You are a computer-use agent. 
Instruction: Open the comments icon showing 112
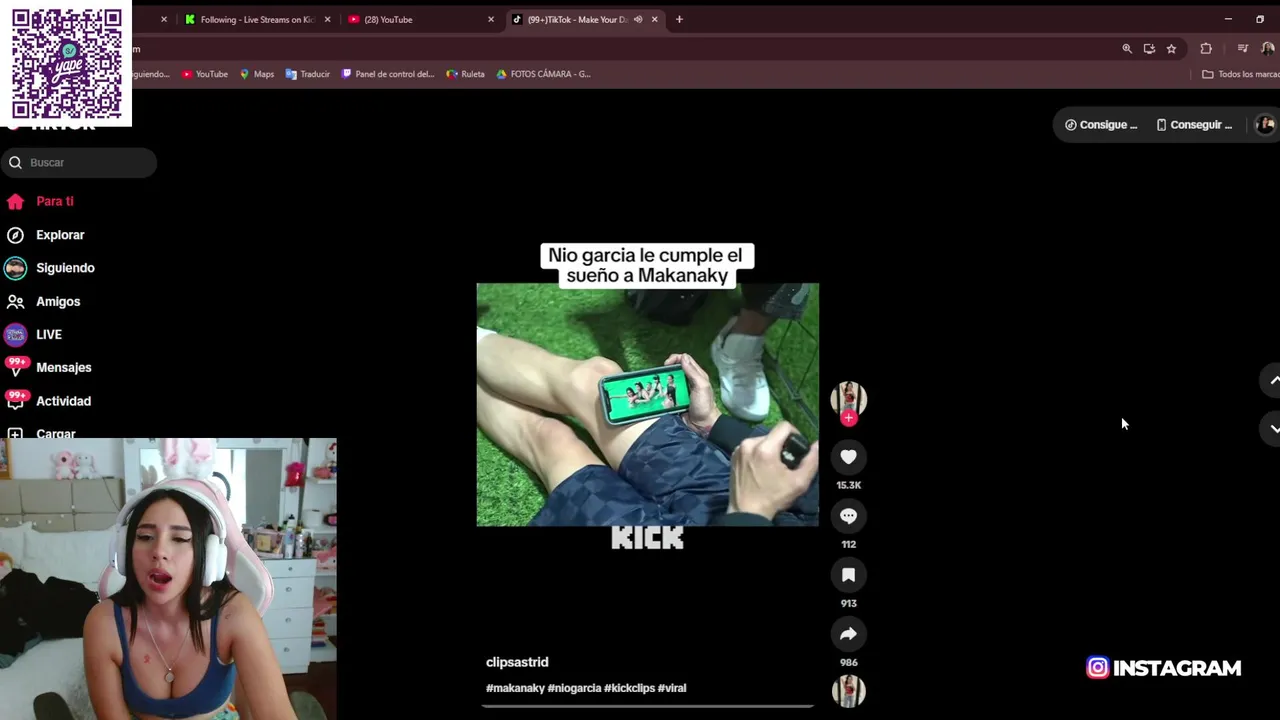click(x=848, y=516)
